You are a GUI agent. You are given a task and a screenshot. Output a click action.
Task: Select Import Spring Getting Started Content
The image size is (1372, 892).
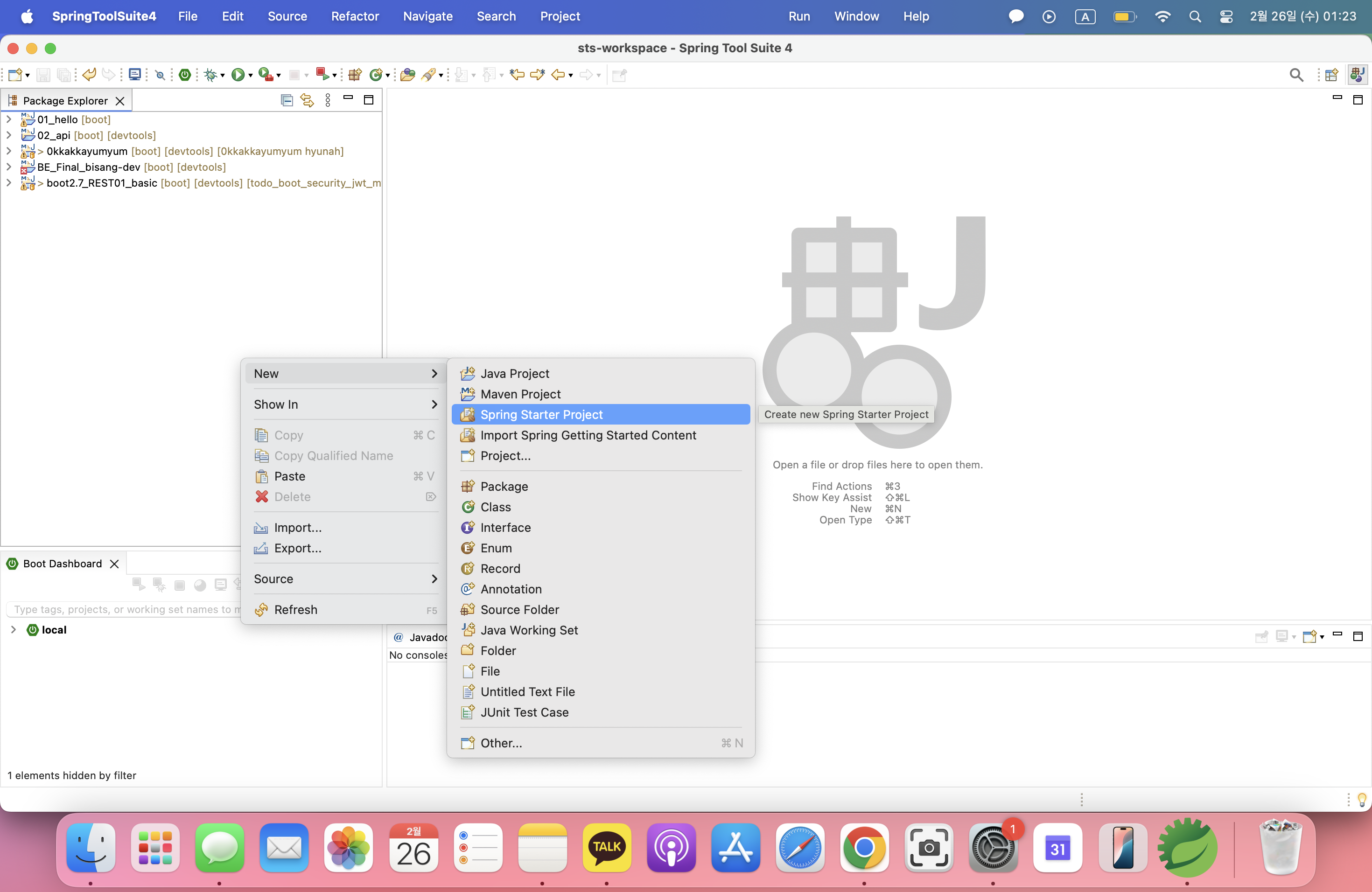(x=601, y=435)
